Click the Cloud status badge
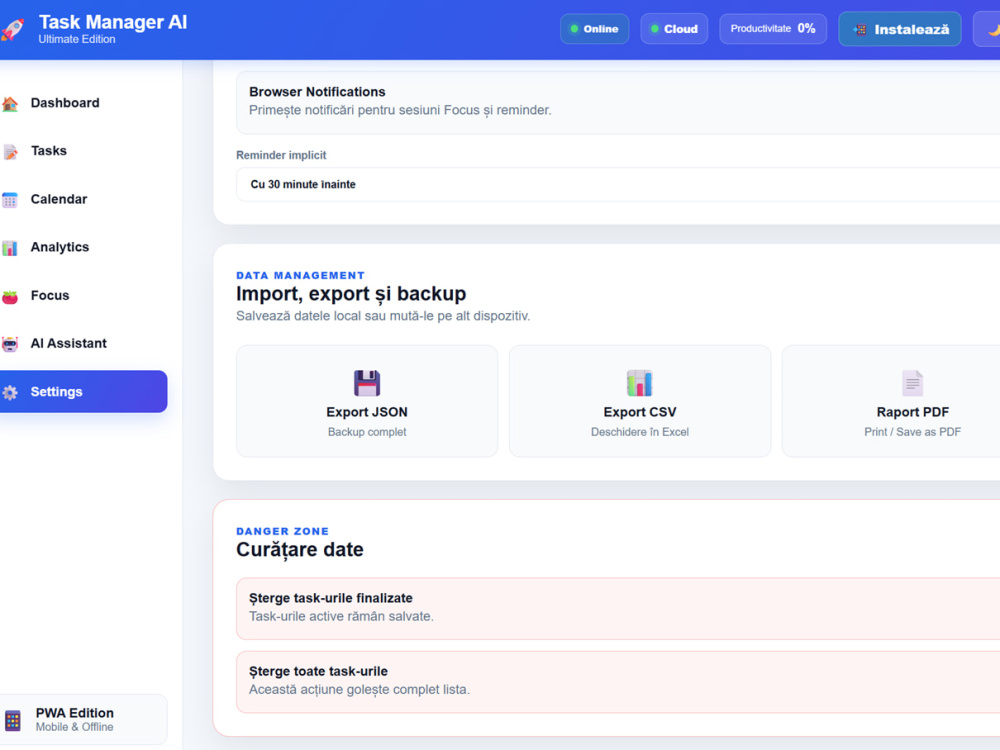 point(674,29)
